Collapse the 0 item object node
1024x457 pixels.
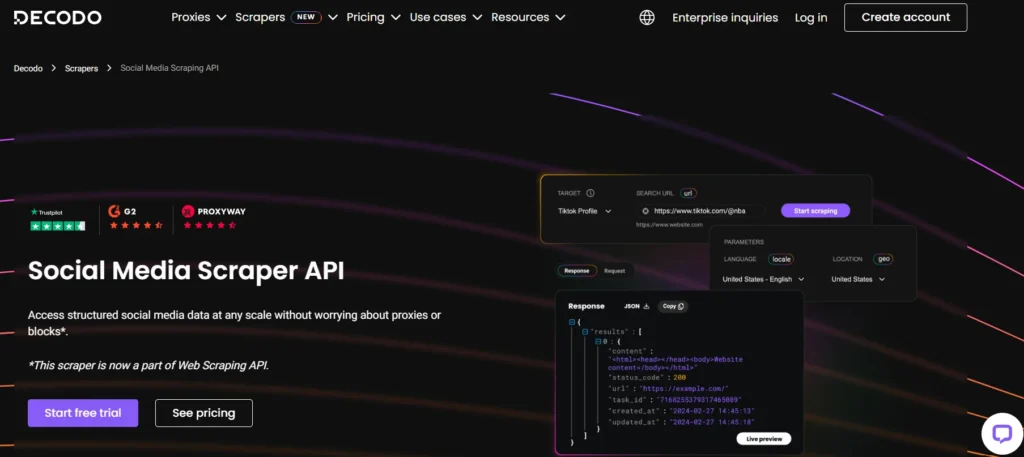click(x=598, y=341)
